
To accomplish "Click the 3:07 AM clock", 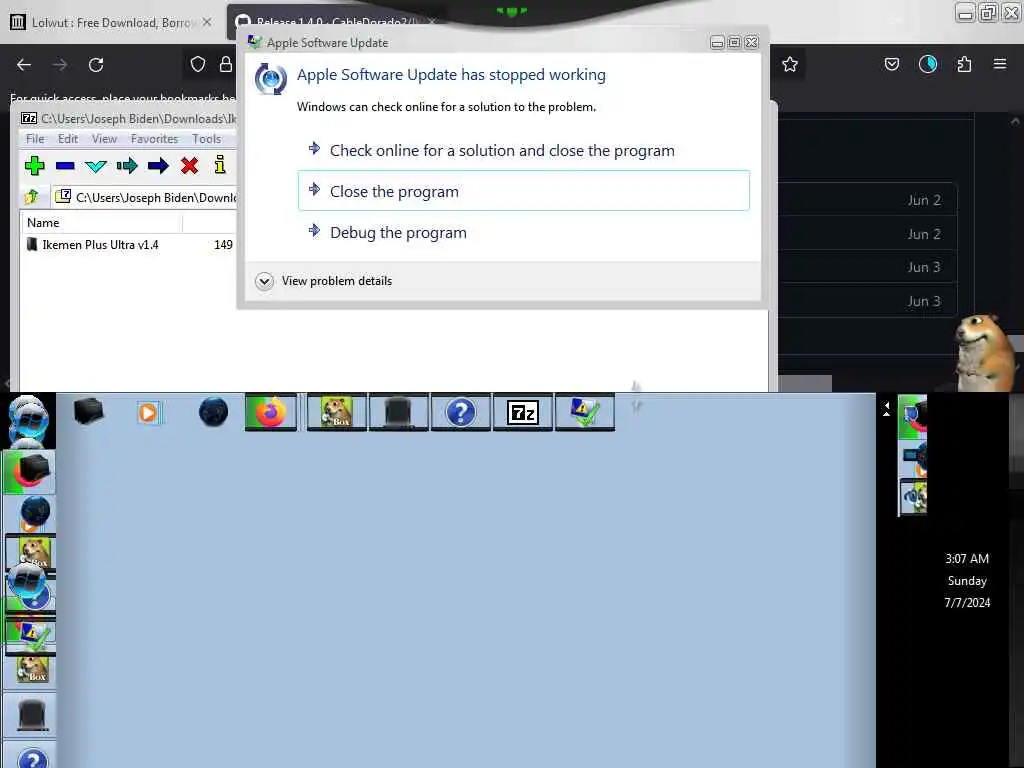I will [x=967, y=558].
